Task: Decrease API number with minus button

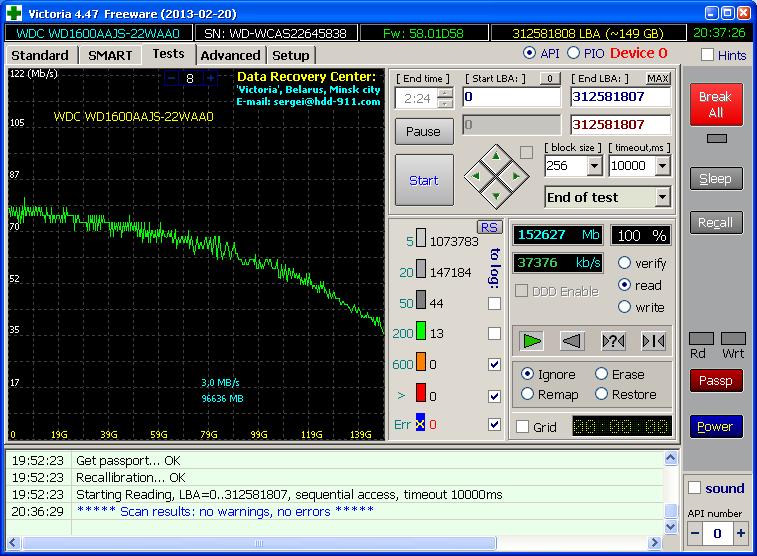Action: (695, 533)
